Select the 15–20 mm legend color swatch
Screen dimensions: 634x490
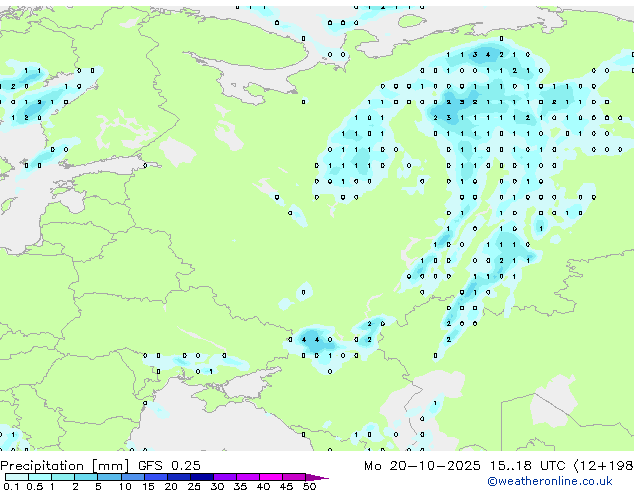point(156,477)
